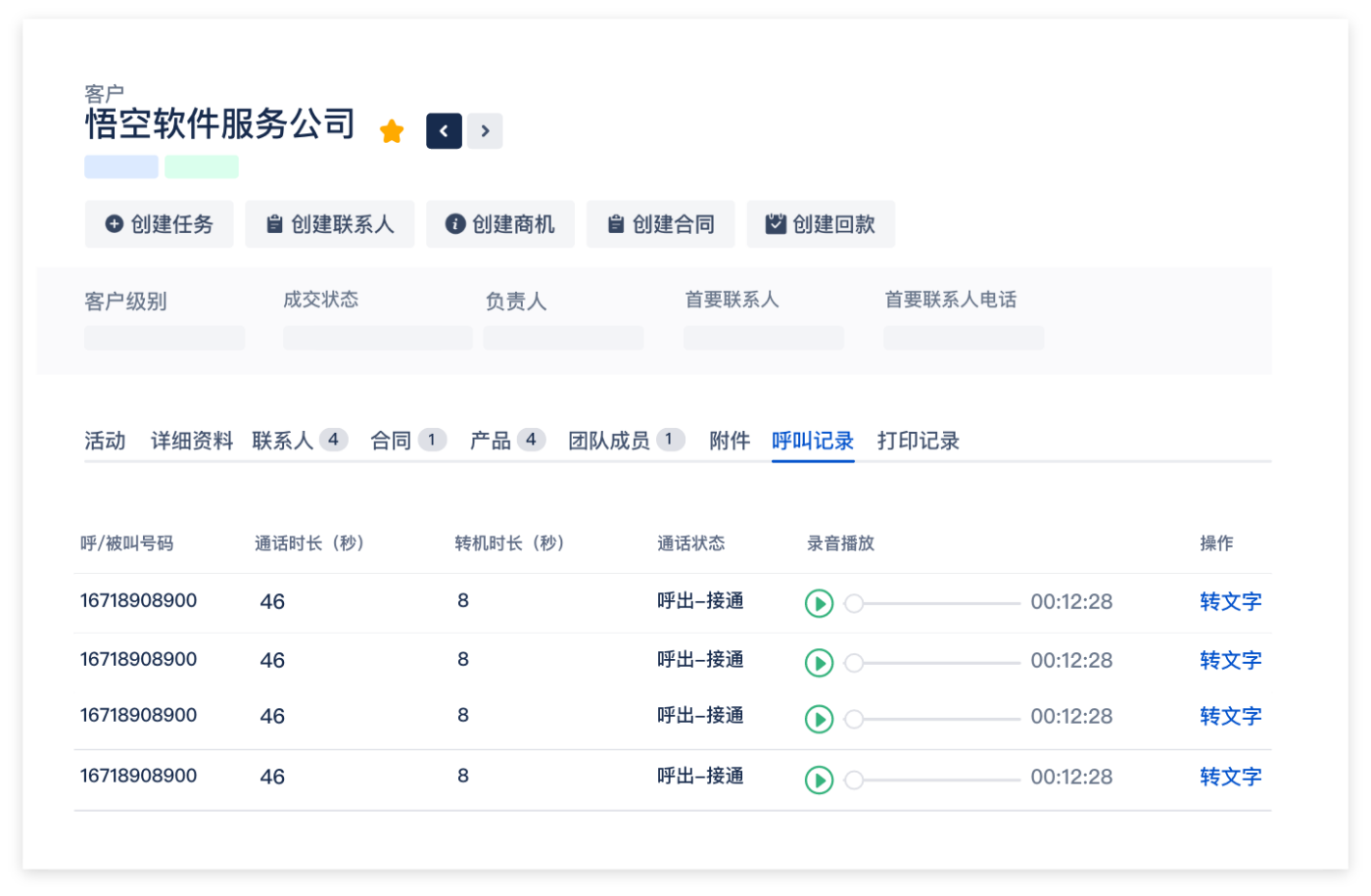This screenshot has height=896, width=1371.
Task: Click the blue tag under customer name
Action: click(121, 166)
